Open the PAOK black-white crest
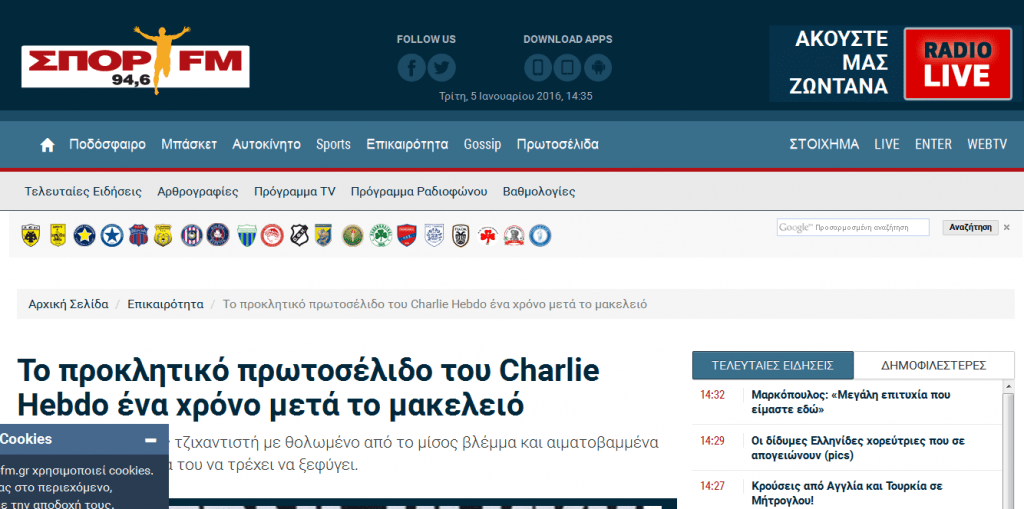This screenshot has width=1024, height=509. pyautogui.click(x=460, y=235)
